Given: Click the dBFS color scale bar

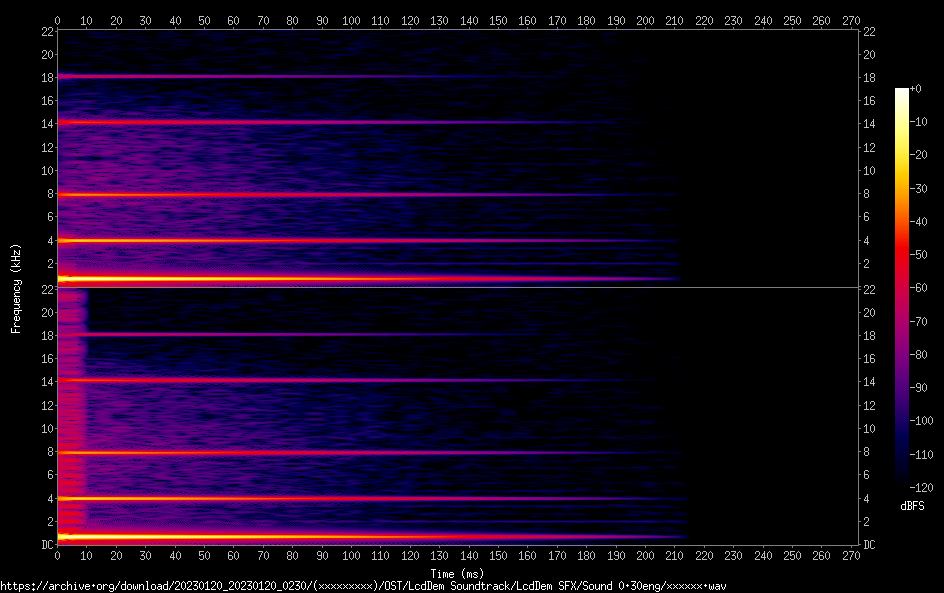Looking at the screenshot, I should coord(902,290).
